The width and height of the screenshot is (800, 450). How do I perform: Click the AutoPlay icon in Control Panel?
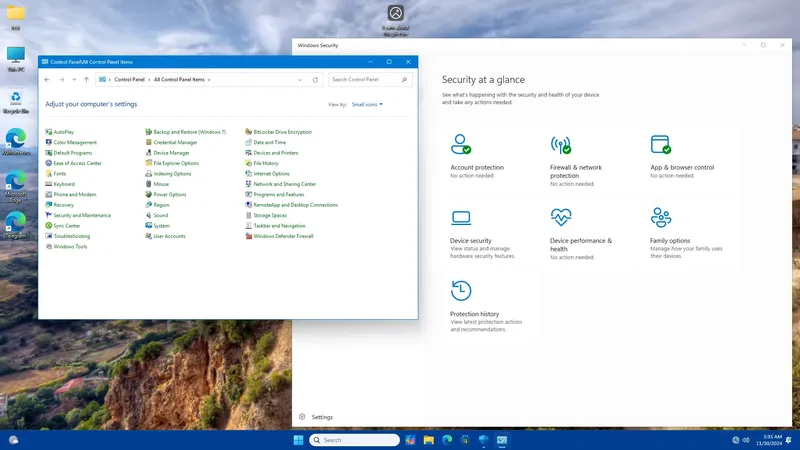pyautogui.click(x=48, y=132)
